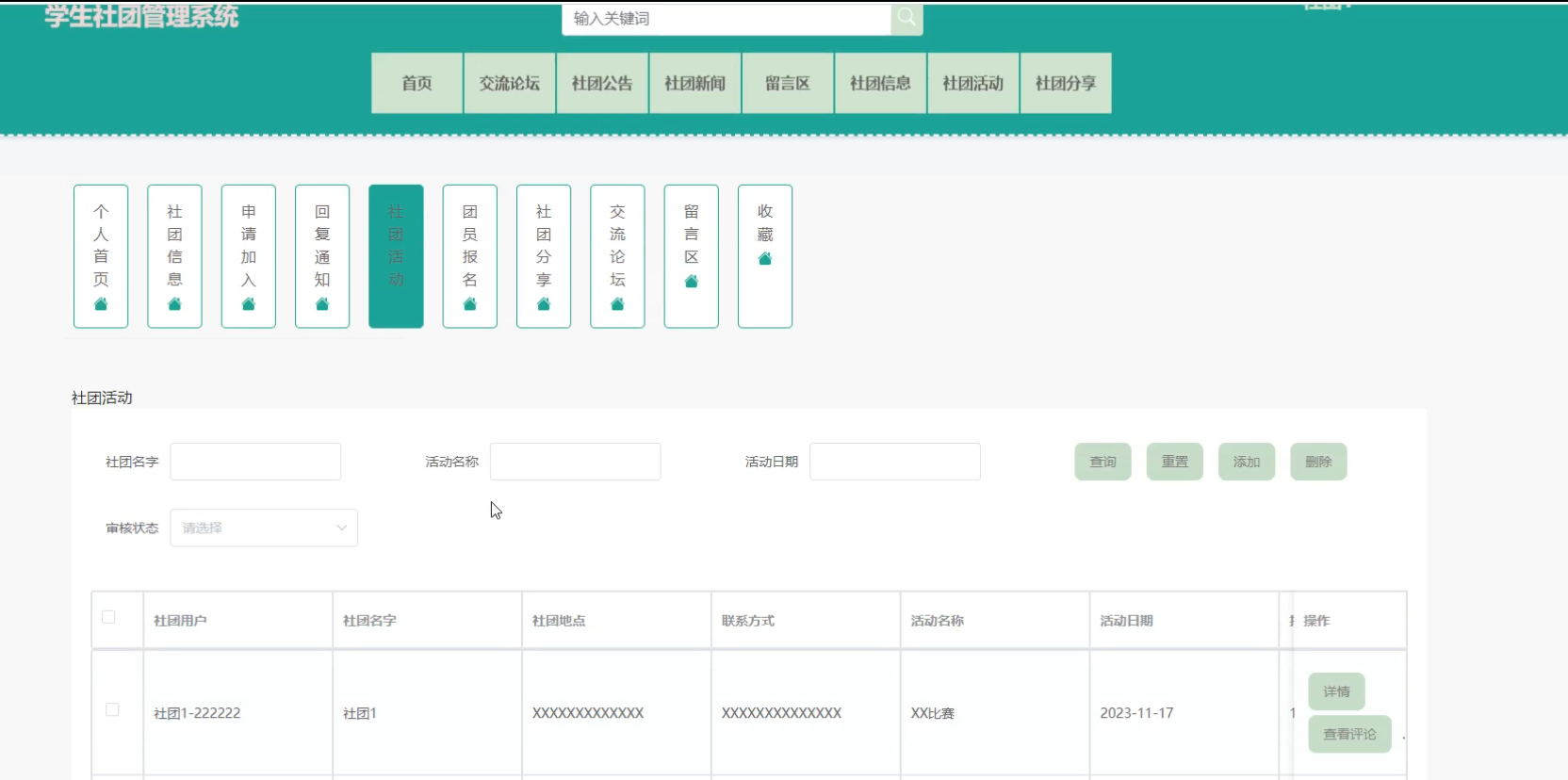Click the 删除 button
Screen dimensions: 1568x780
[x=1318, y=462]
